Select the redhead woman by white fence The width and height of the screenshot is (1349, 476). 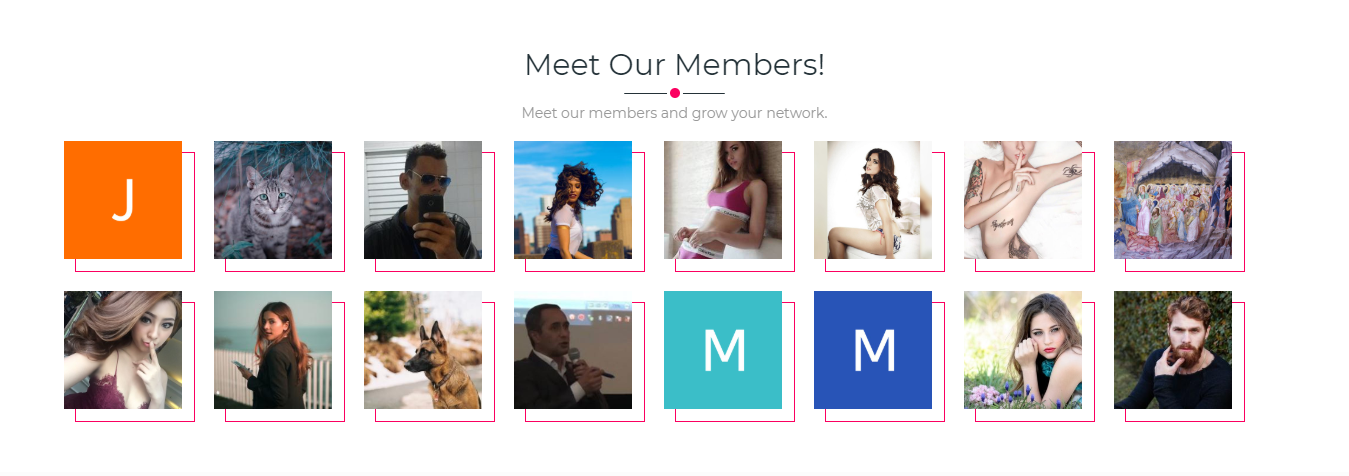(x=273, y=350)
